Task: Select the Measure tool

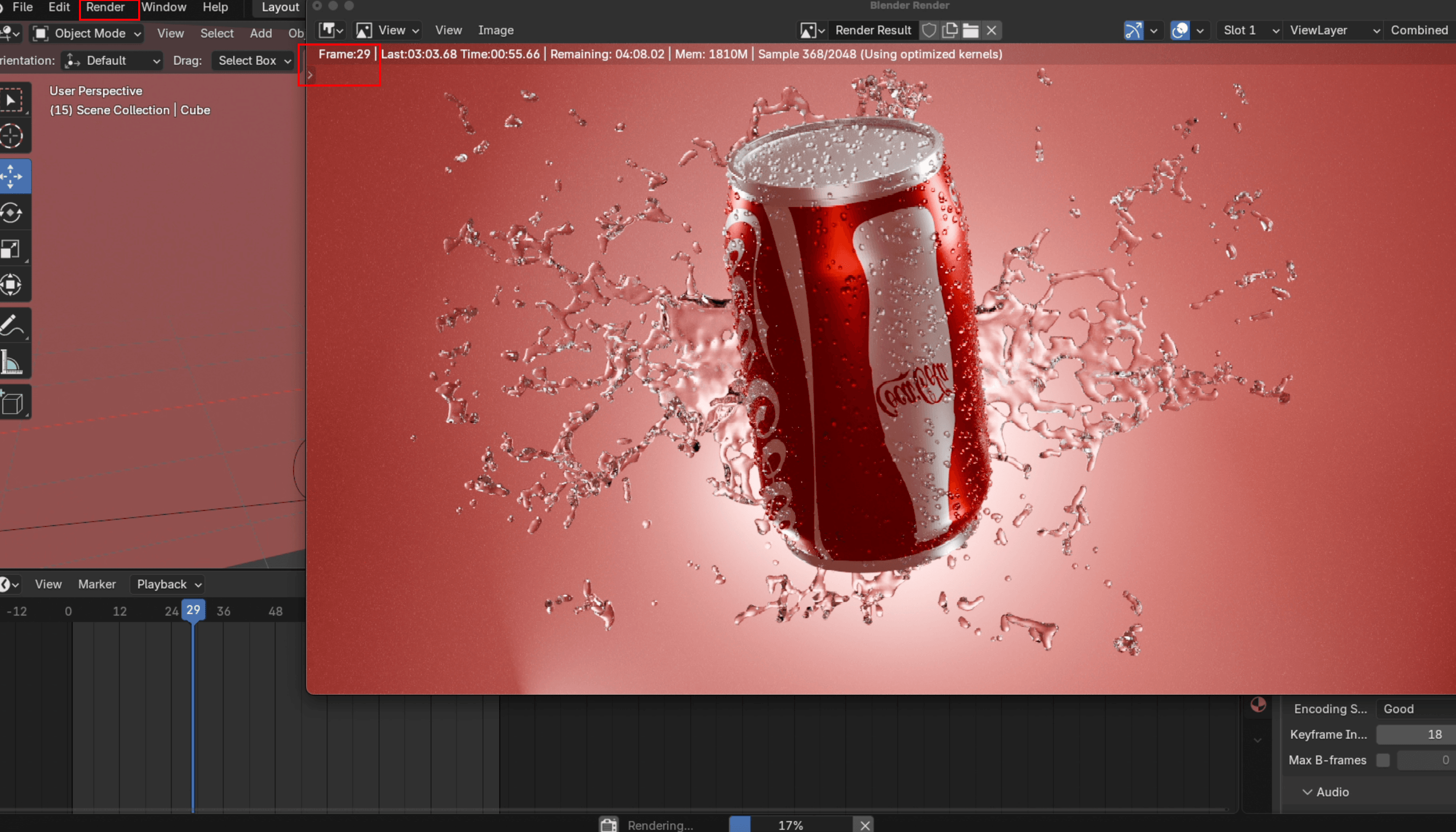Action: [x=12, y=362]
